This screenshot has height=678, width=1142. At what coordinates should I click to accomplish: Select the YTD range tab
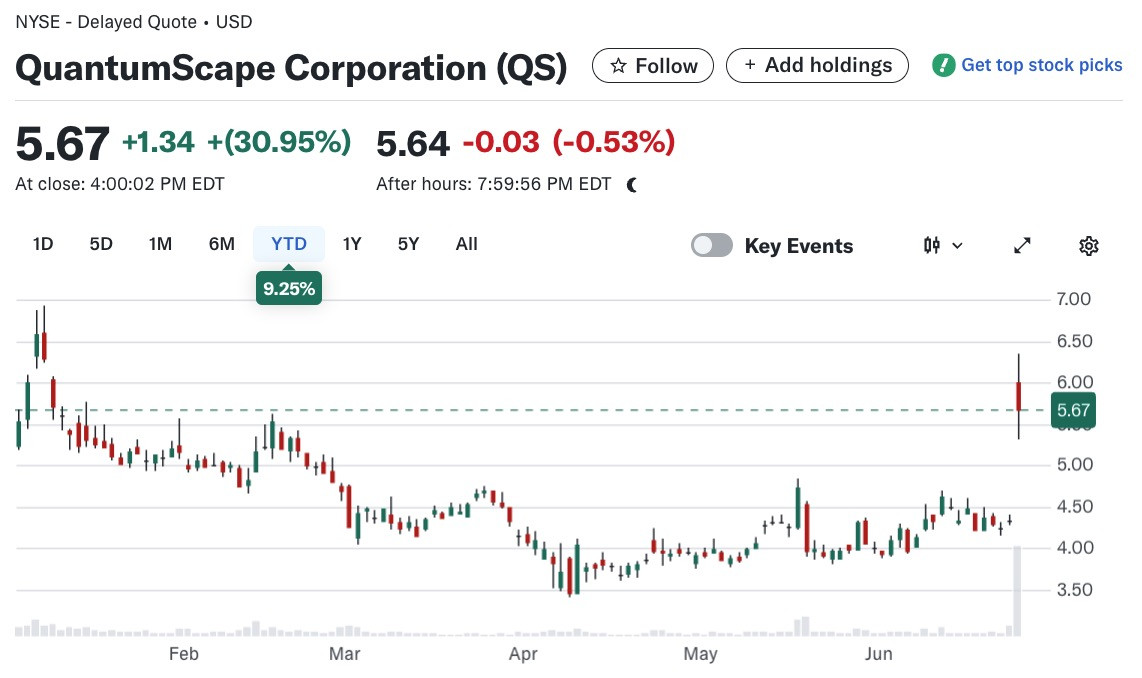coord(289,244)
